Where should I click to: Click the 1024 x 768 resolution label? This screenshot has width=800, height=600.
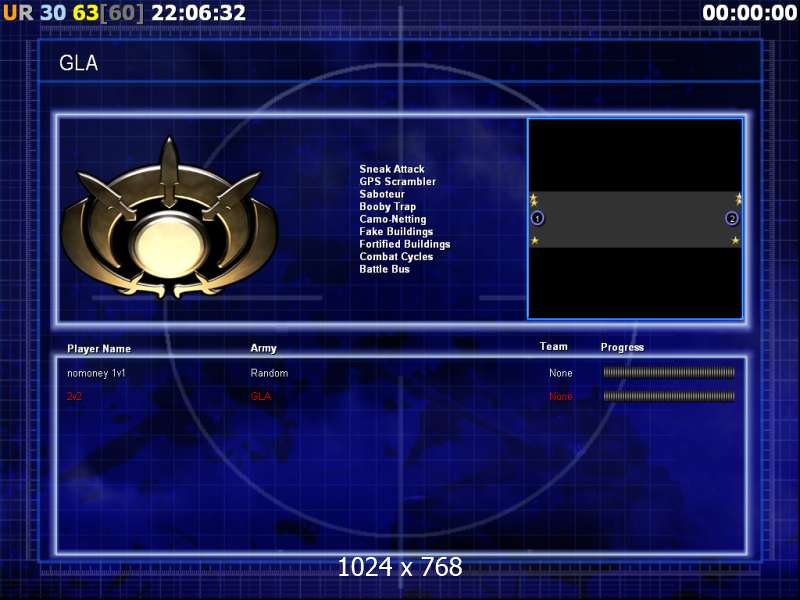pos(400,566)
